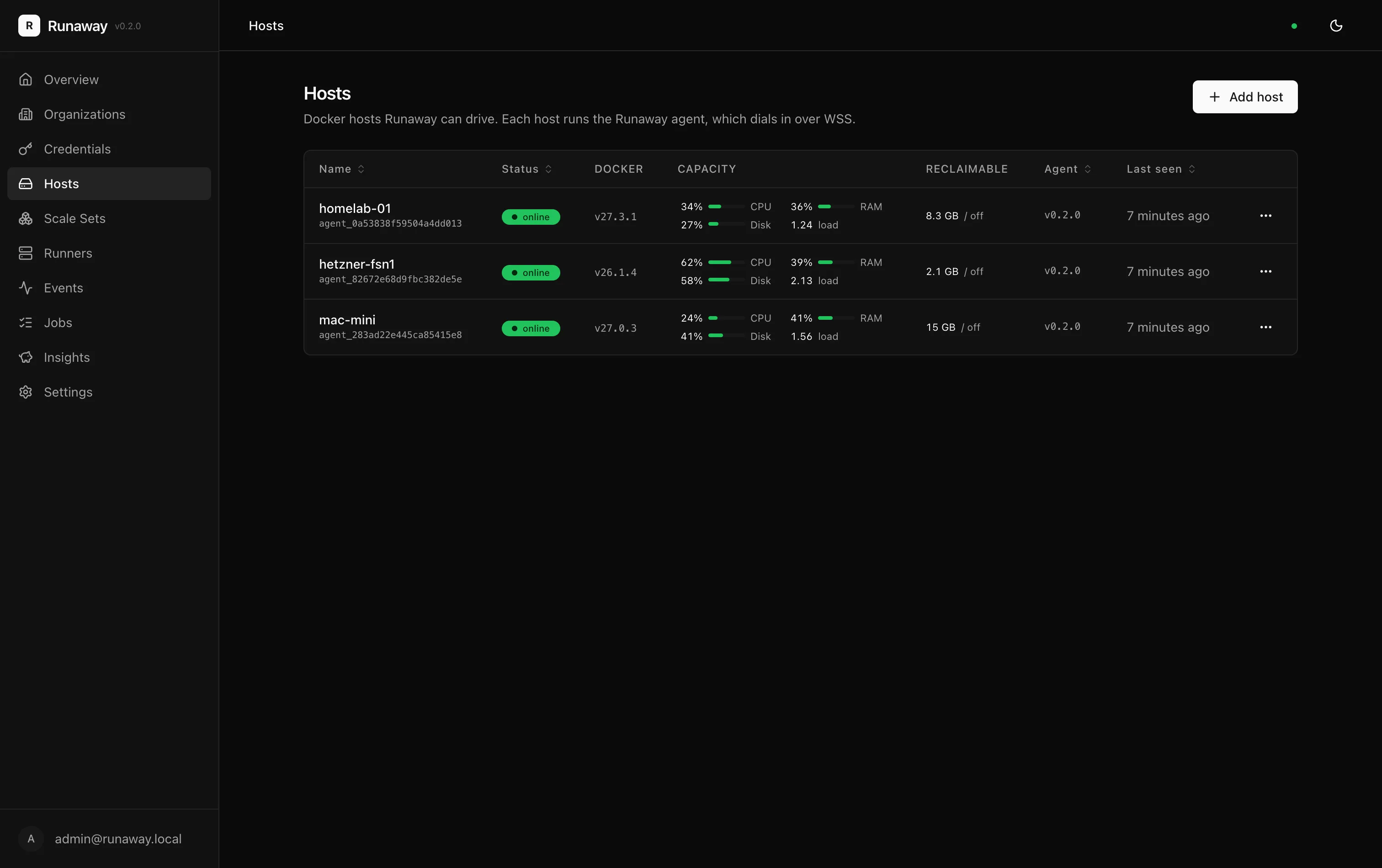Click Docker version v27.0.3

coord(615,328)
